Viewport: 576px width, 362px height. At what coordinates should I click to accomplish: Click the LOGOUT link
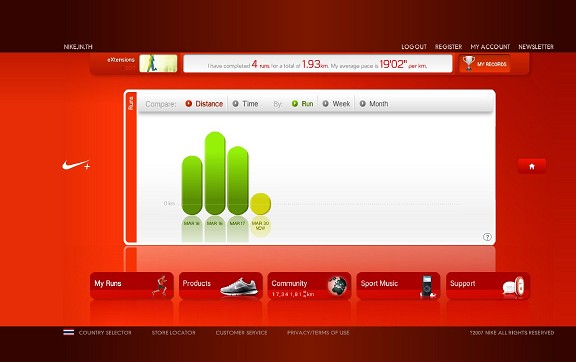point(414,47)
